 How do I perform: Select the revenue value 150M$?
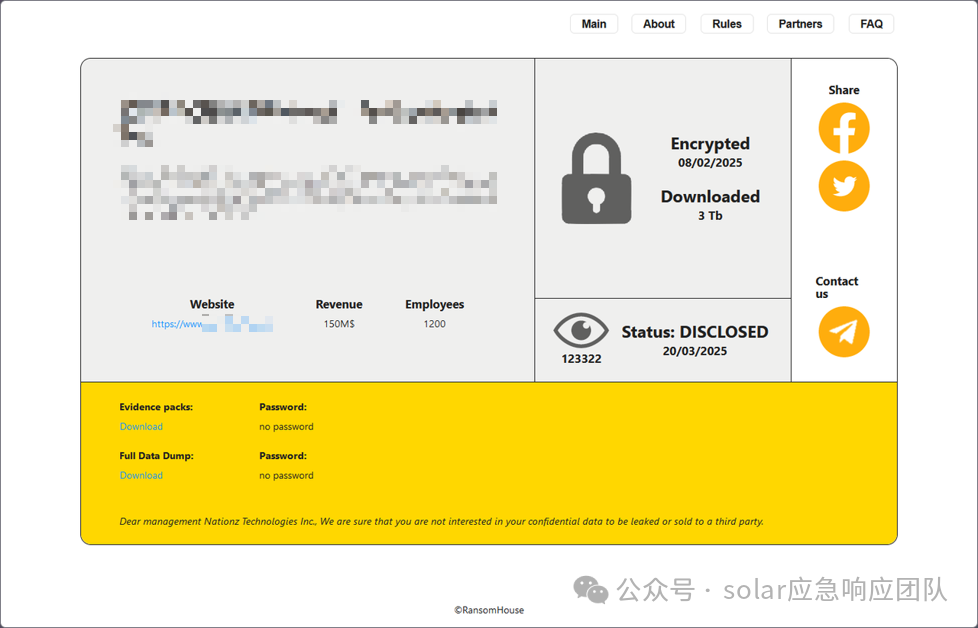(x=339, y=324)
